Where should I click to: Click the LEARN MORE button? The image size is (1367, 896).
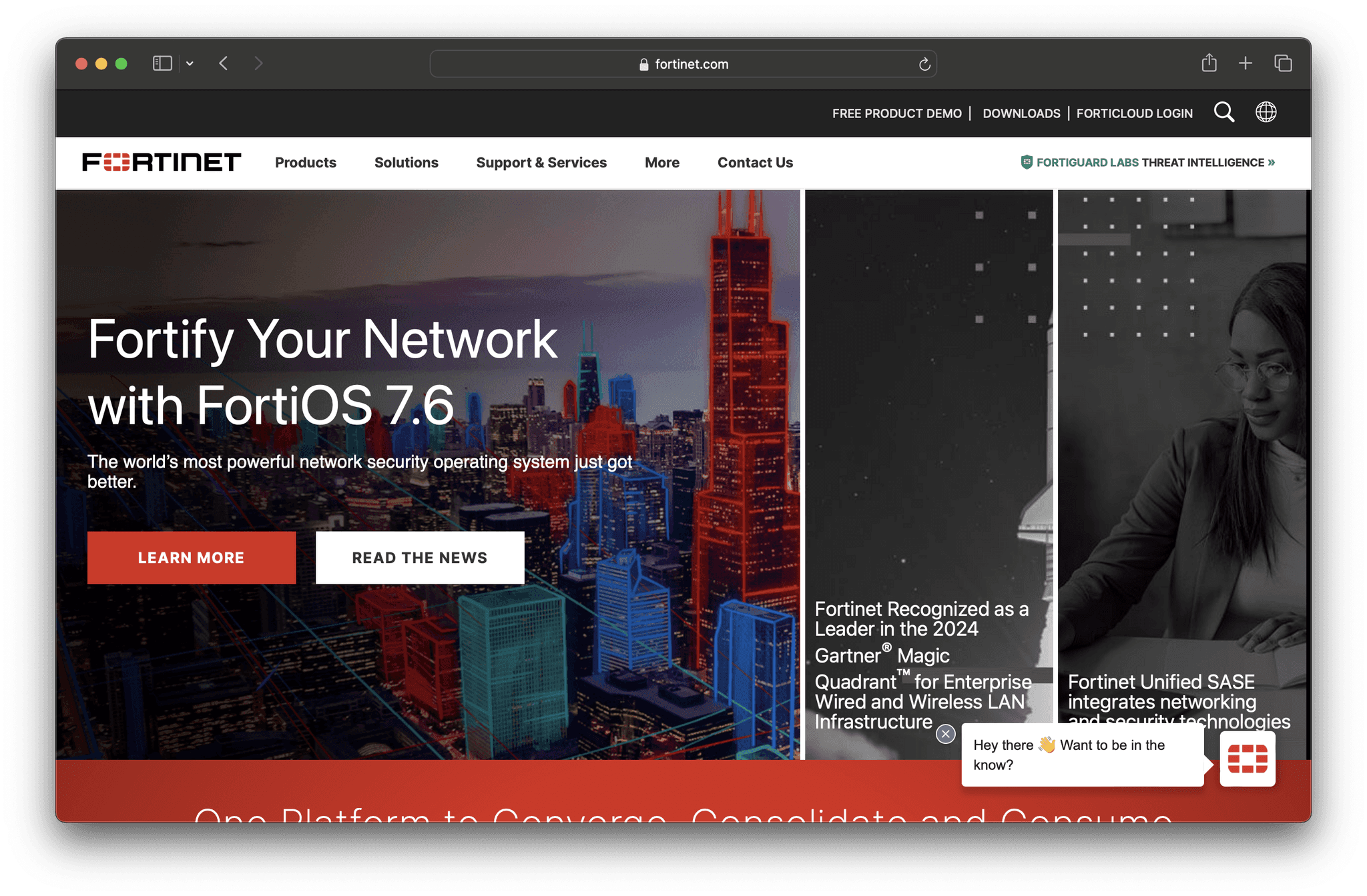click(x=192, y=557)
